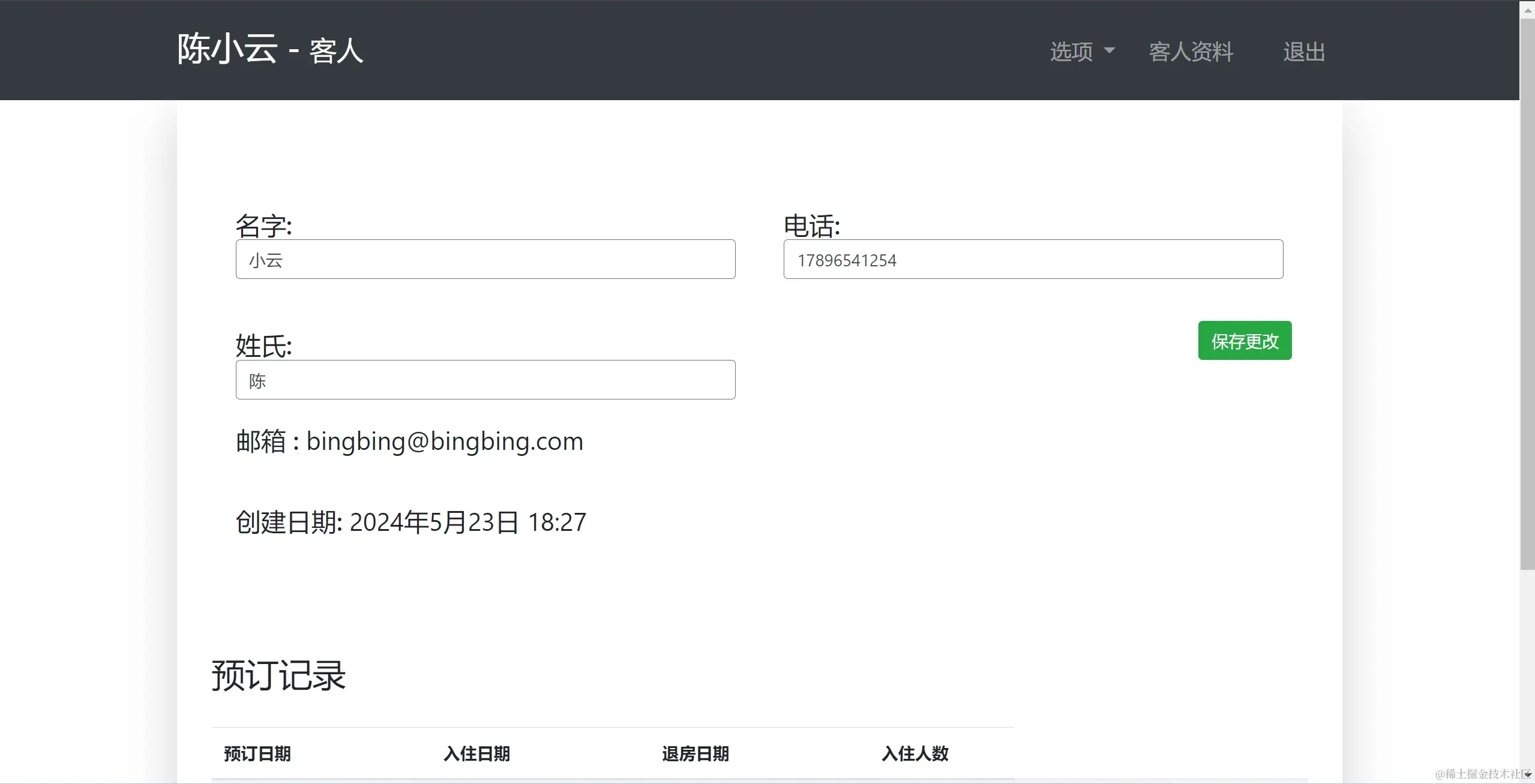This screenshot has width=1535, height=784.
Task: Open the 客人资料 nav link
Action: 1191,52
